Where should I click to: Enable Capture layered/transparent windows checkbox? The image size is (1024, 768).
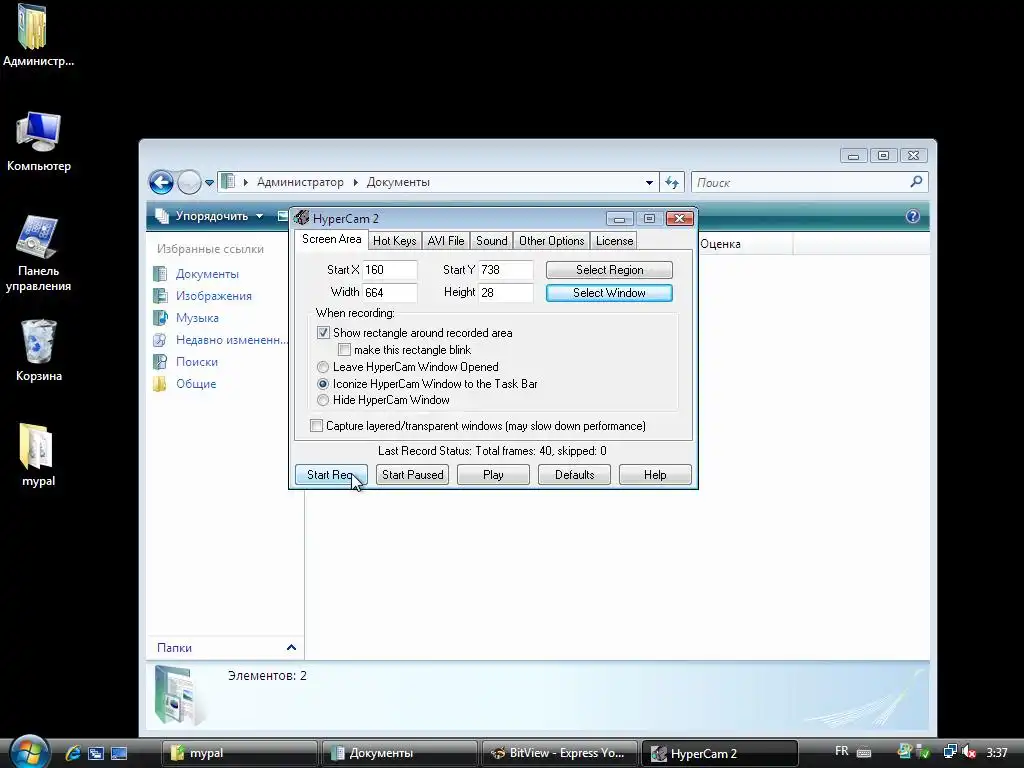point(317,426)
